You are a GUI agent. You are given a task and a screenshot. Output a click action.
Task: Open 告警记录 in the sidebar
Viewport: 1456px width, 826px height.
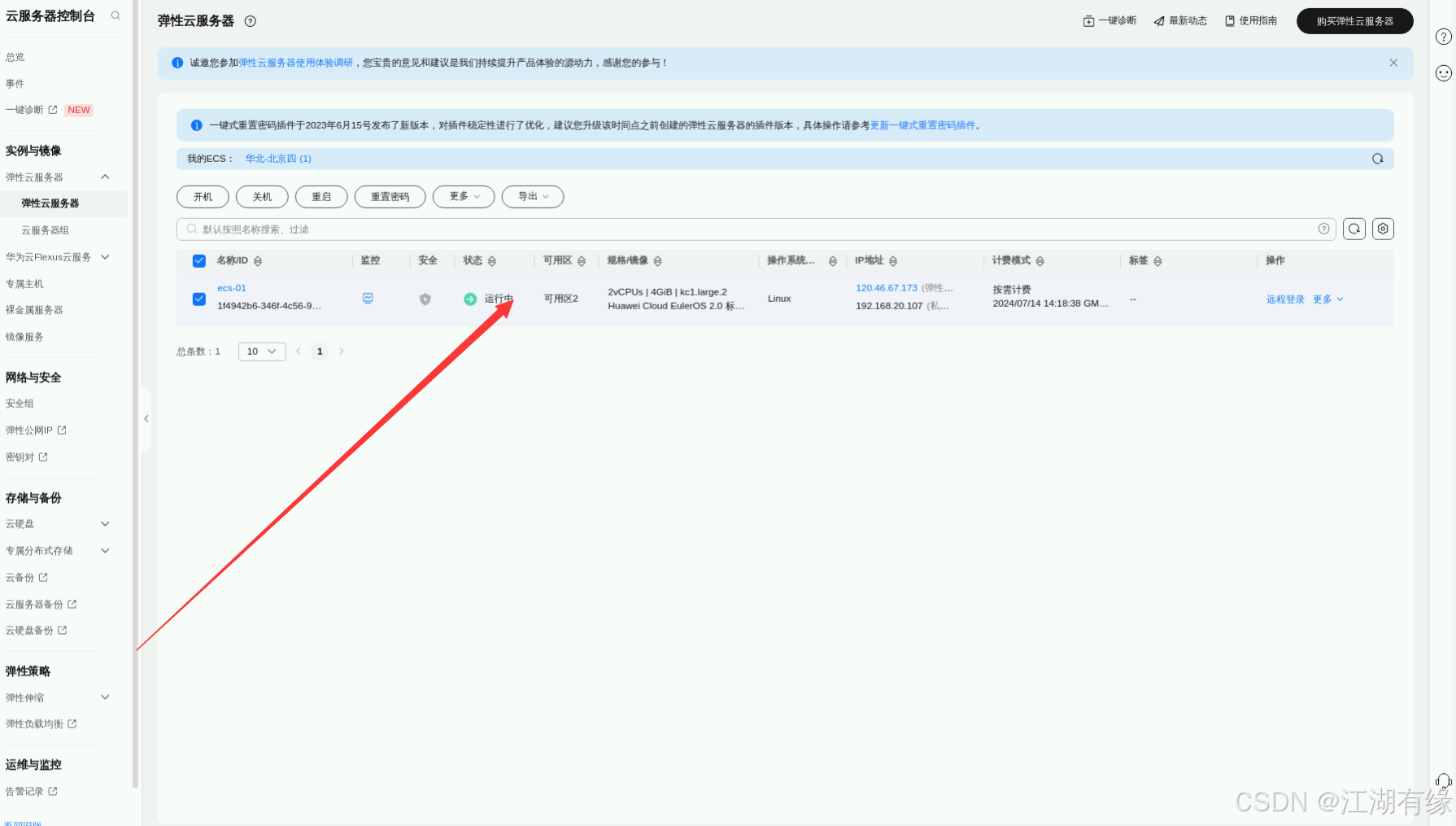click(x=32, y=791)
